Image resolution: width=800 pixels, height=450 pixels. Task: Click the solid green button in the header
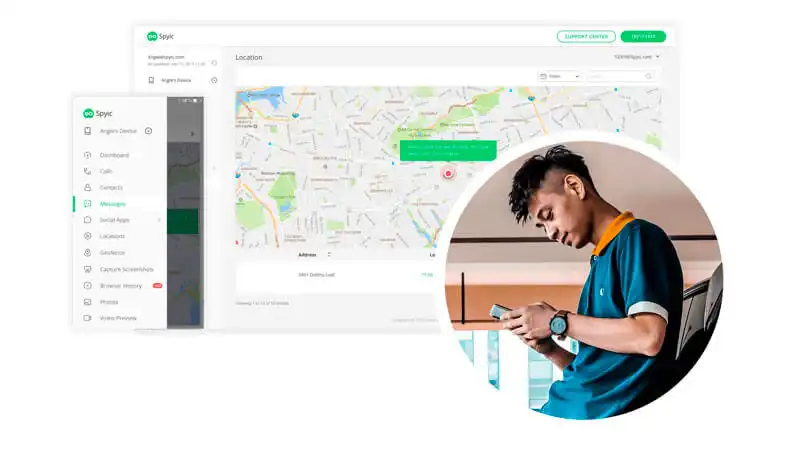click(643, 36)
